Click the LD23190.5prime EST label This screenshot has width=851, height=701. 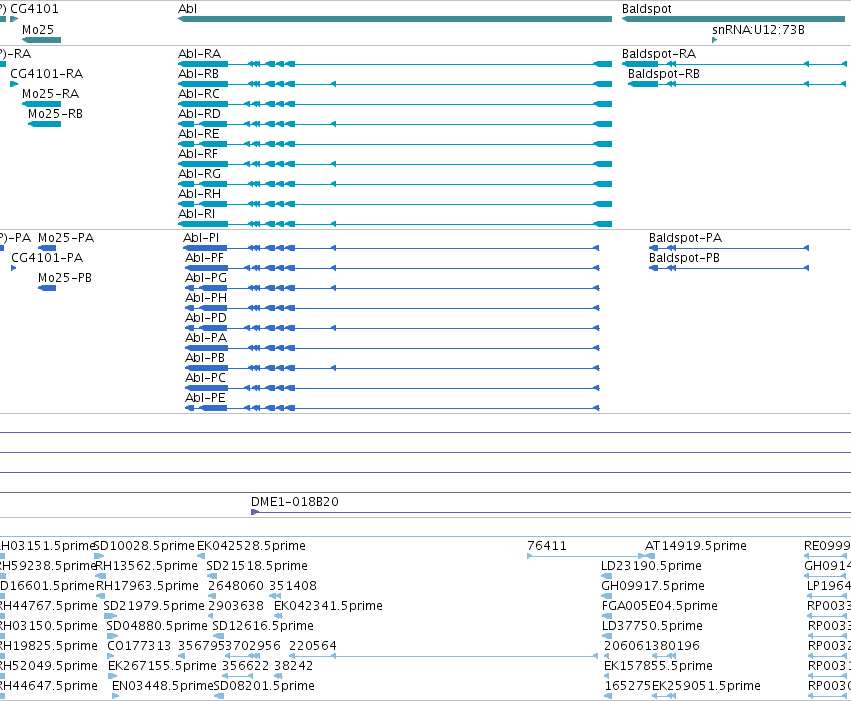651,566
